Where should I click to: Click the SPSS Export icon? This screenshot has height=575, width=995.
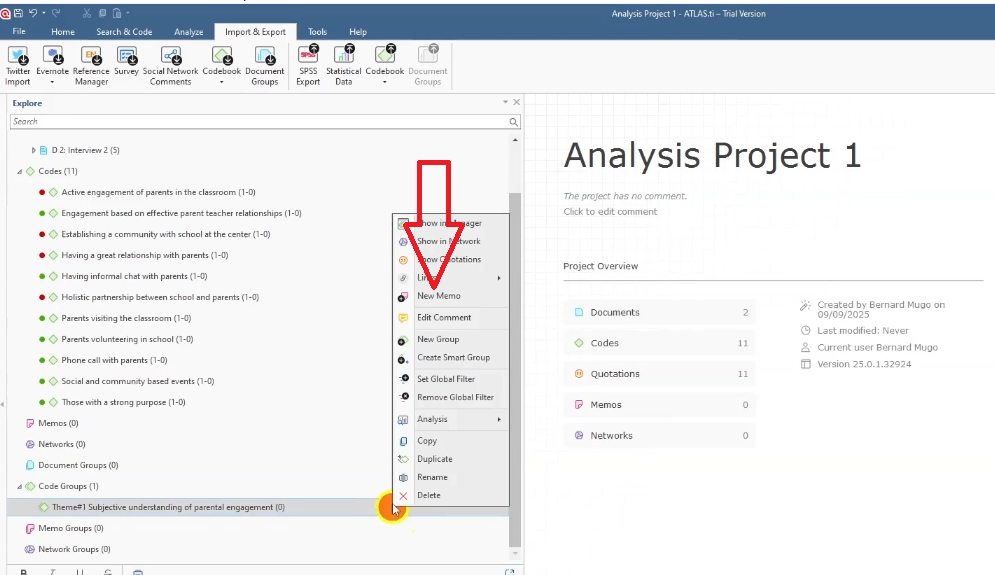coord(308,57)
